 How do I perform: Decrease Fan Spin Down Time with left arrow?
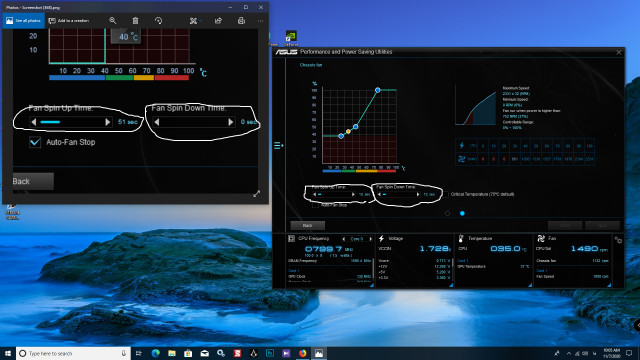coord(379,195)
